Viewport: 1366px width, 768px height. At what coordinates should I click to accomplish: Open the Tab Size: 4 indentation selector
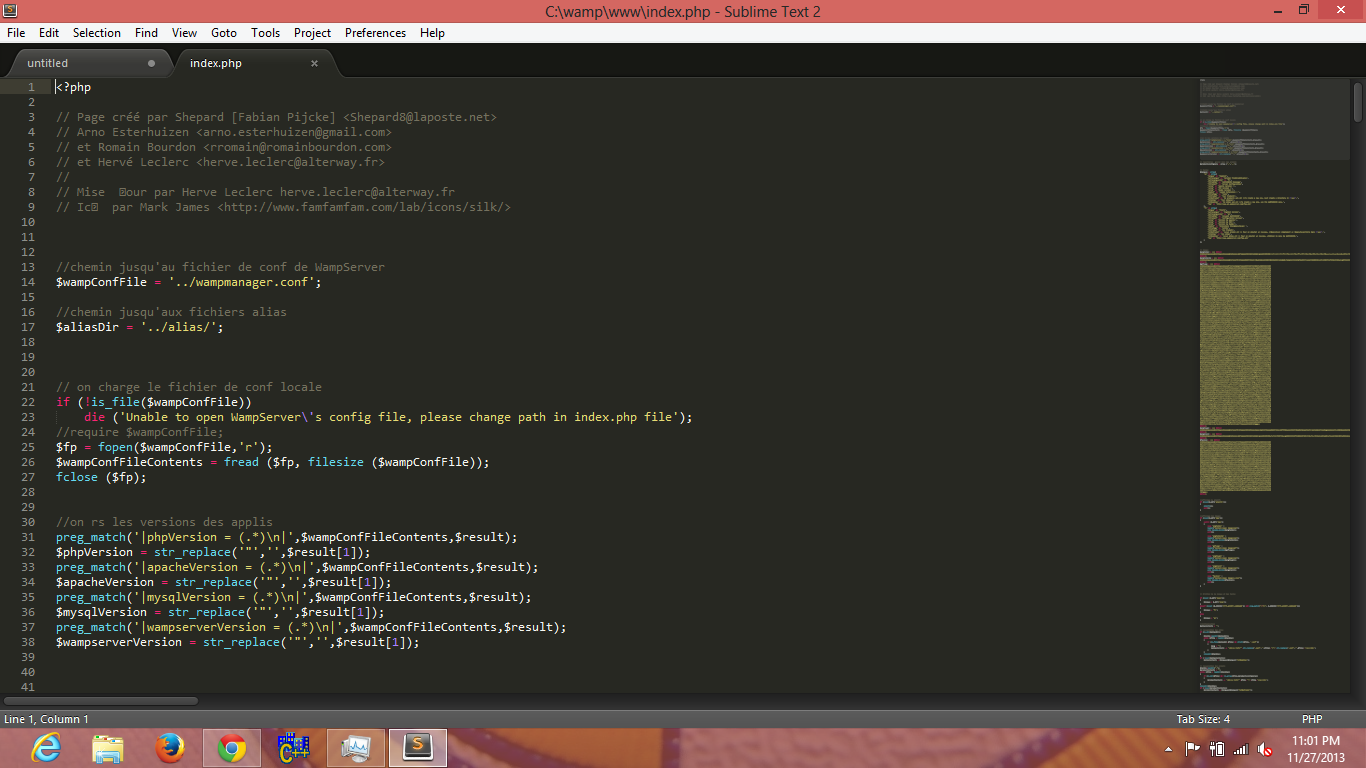1203,719
